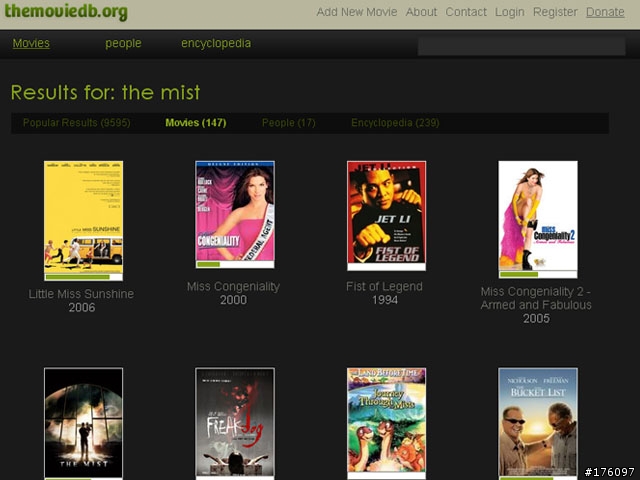Switch to the Encyclopedia (239) tab
Viewport: 640px width, 480px height.
[395, 123]
